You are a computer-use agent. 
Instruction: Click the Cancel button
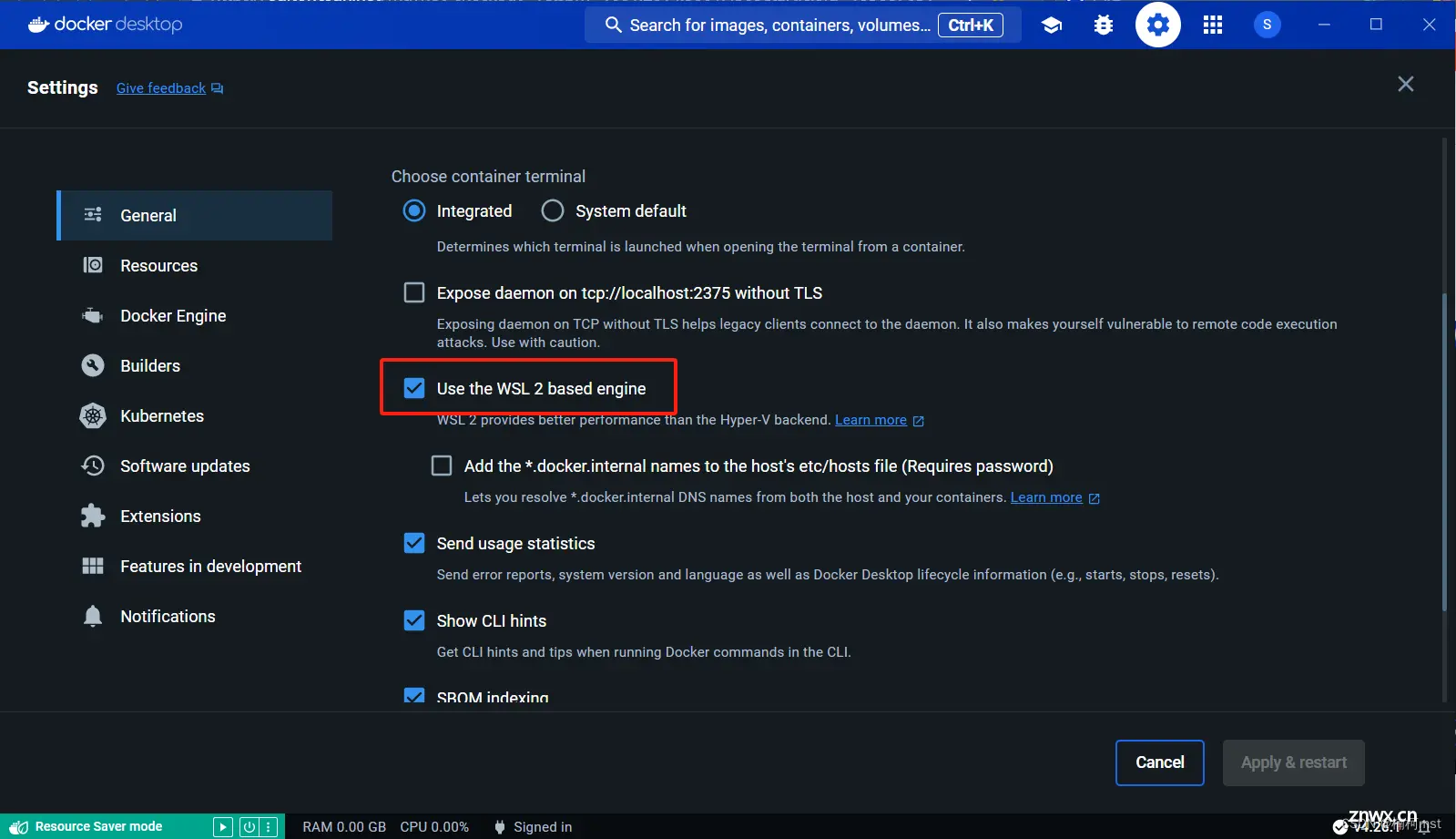point(1160,762)
